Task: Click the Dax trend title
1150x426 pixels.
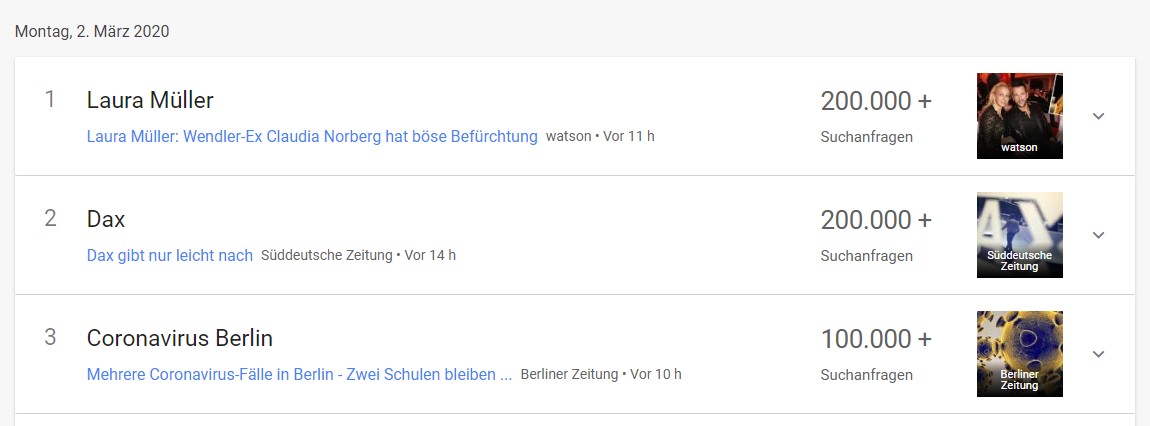Action: coord(106,219)
